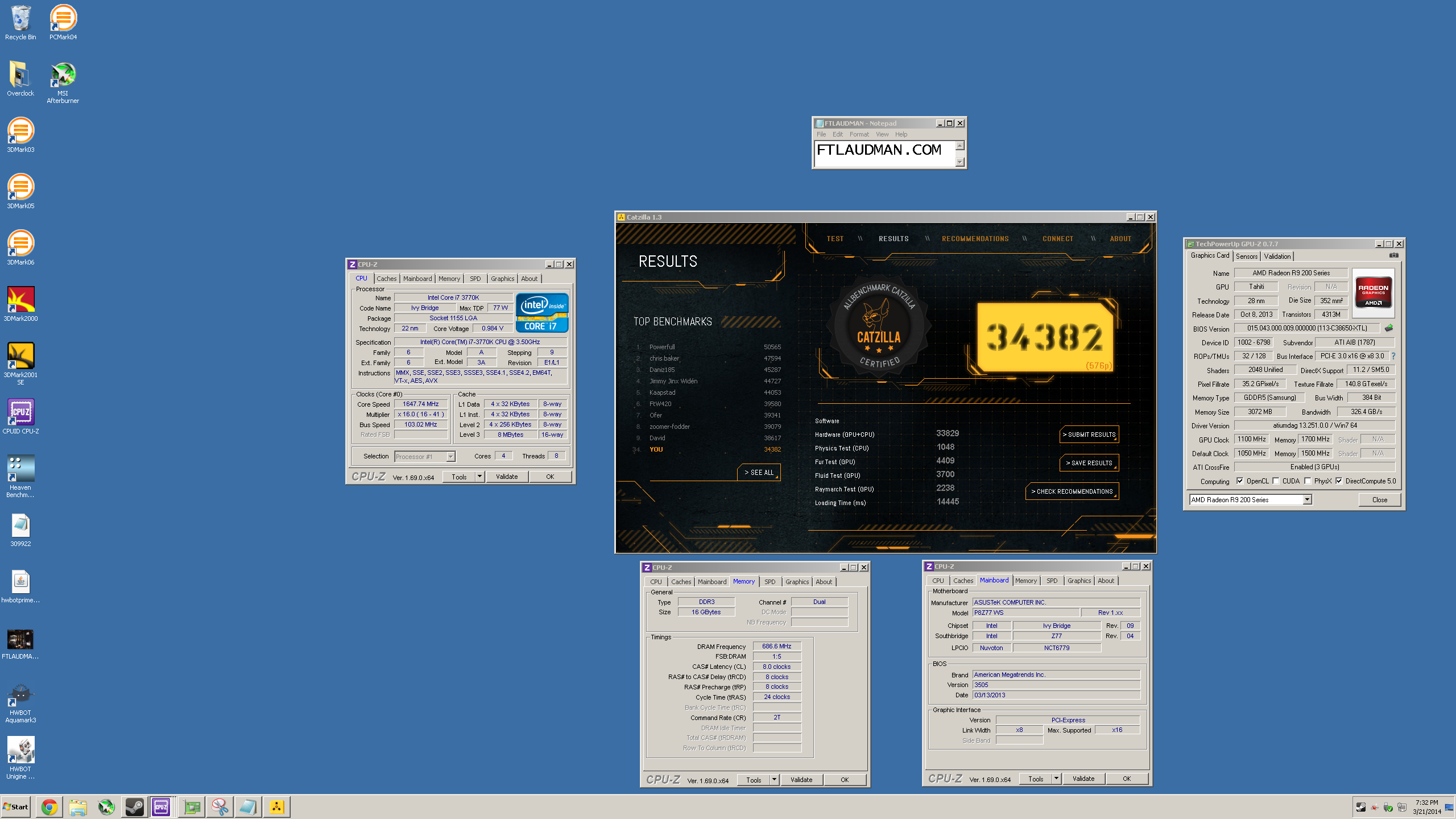The height and width of the screenshot is (819, 1456).
Task: Switch to the Sensors tab in GPU-Z
Action: [1246, 257]
